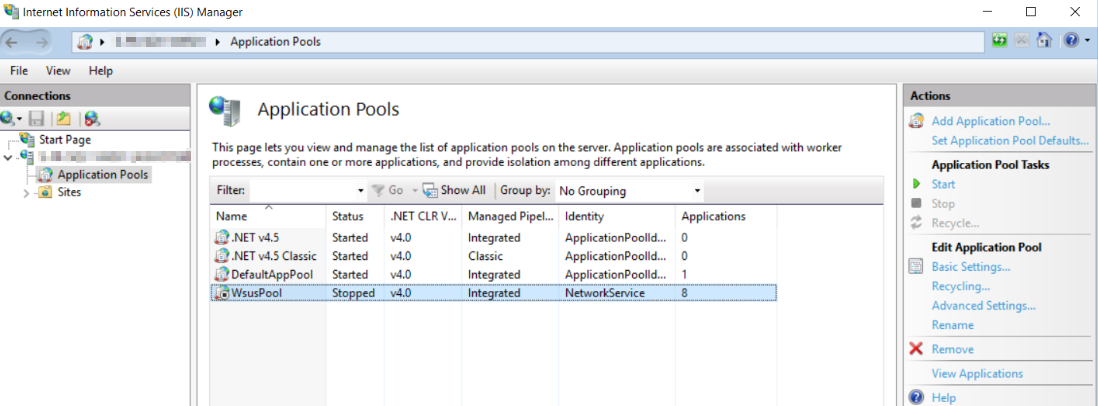The image size is (1098, 406).
Task: Sort by the Identity column header
Action: tap(616, 216)
